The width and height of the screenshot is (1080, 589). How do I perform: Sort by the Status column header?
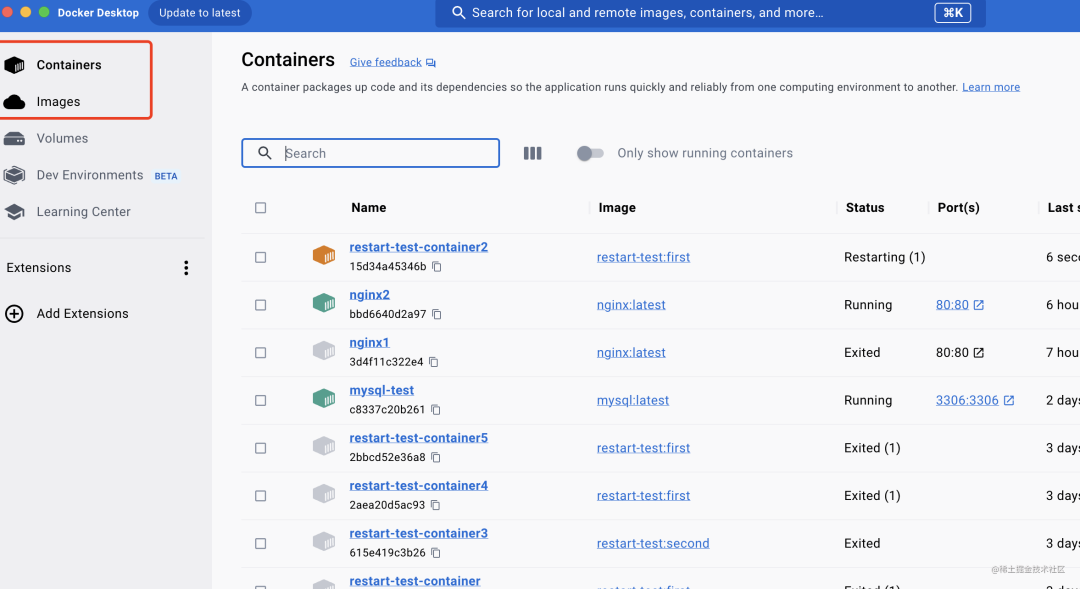pyautogui.click(x=865, y=207)
